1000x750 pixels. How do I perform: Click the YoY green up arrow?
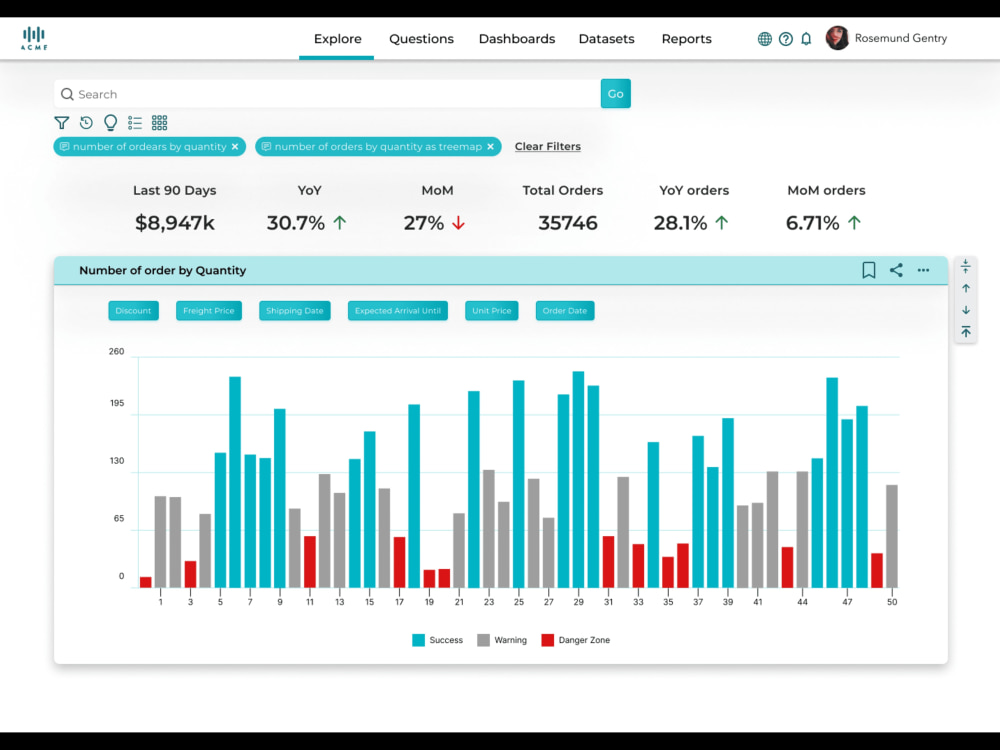coord(340,223)
